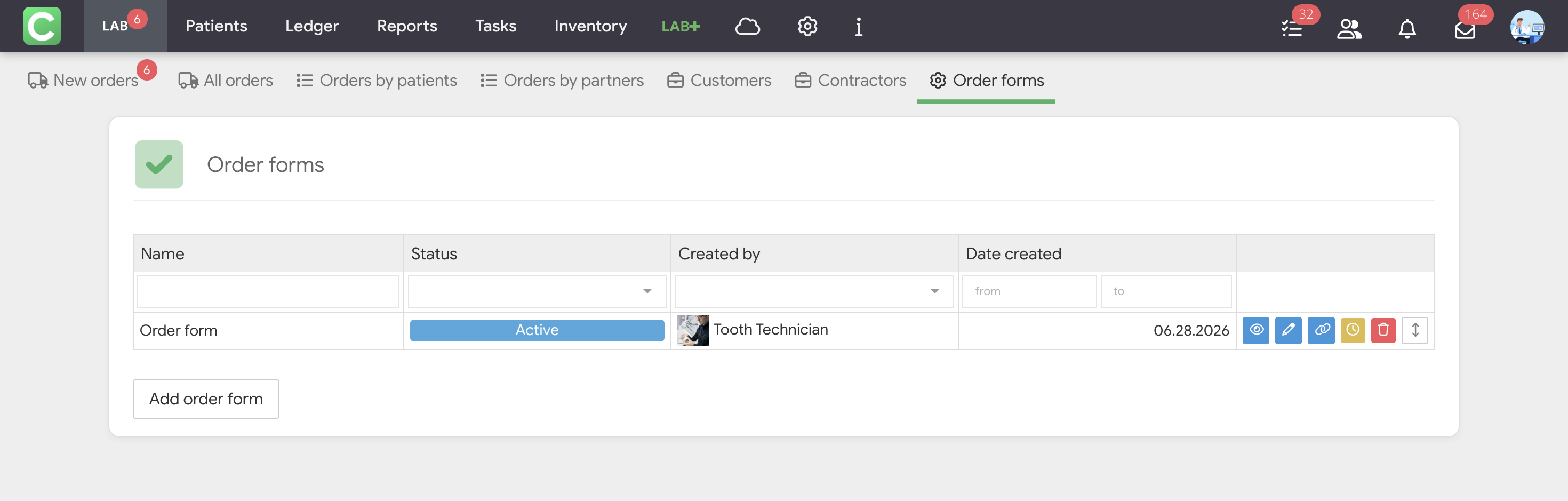Switch to the All orders tab
Screen dimensions: 1568x501
tap(225, 81)
